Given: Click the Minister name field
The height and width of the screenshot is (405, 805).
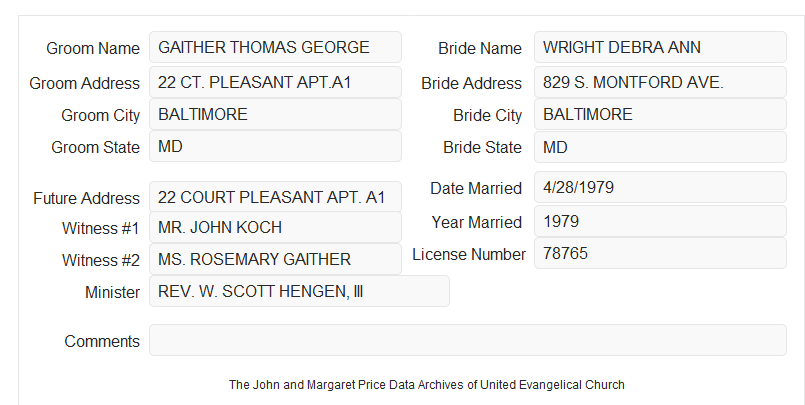Looking at the screenshot, I should (x=299, y=291).
